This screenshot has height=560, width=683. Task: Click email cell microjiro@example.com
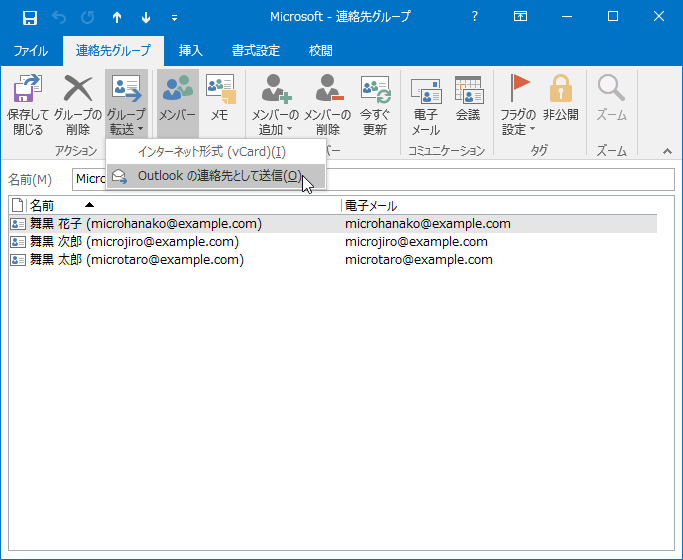416,242
